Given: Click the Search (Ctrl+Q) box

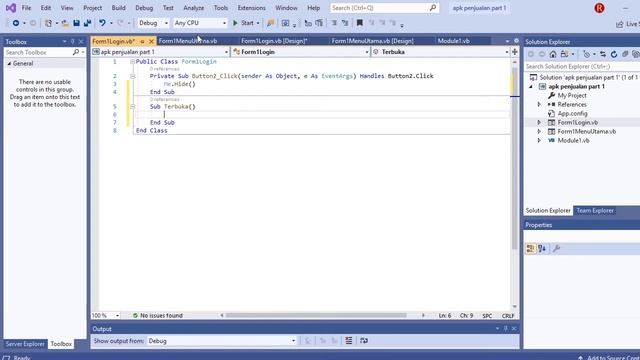Looking at the screenshot, I should pyautogui.click(x=384, y=8).
